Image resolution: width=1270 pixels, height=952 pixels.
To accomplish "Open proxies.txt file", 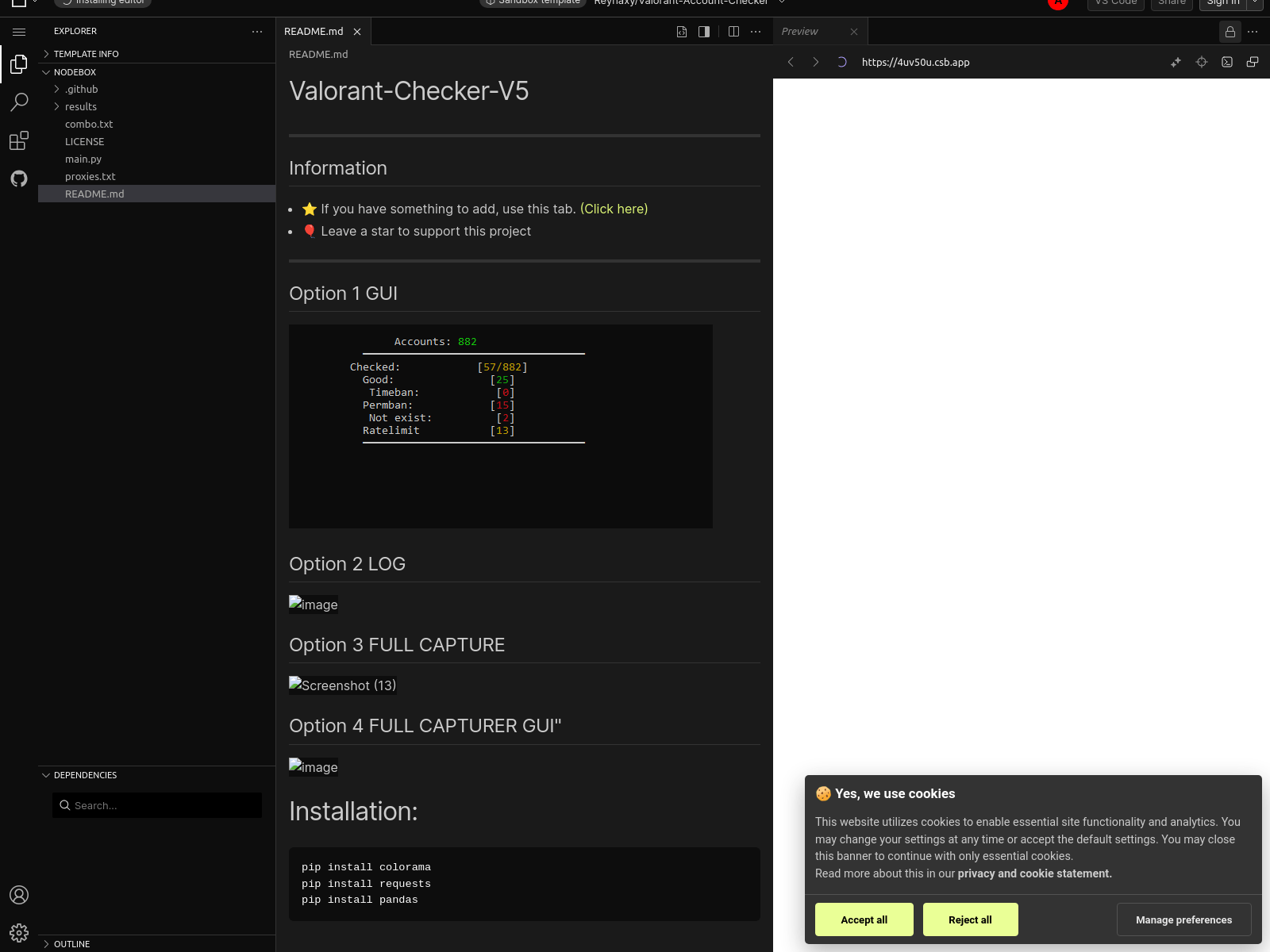I will [x=156, y=177].
